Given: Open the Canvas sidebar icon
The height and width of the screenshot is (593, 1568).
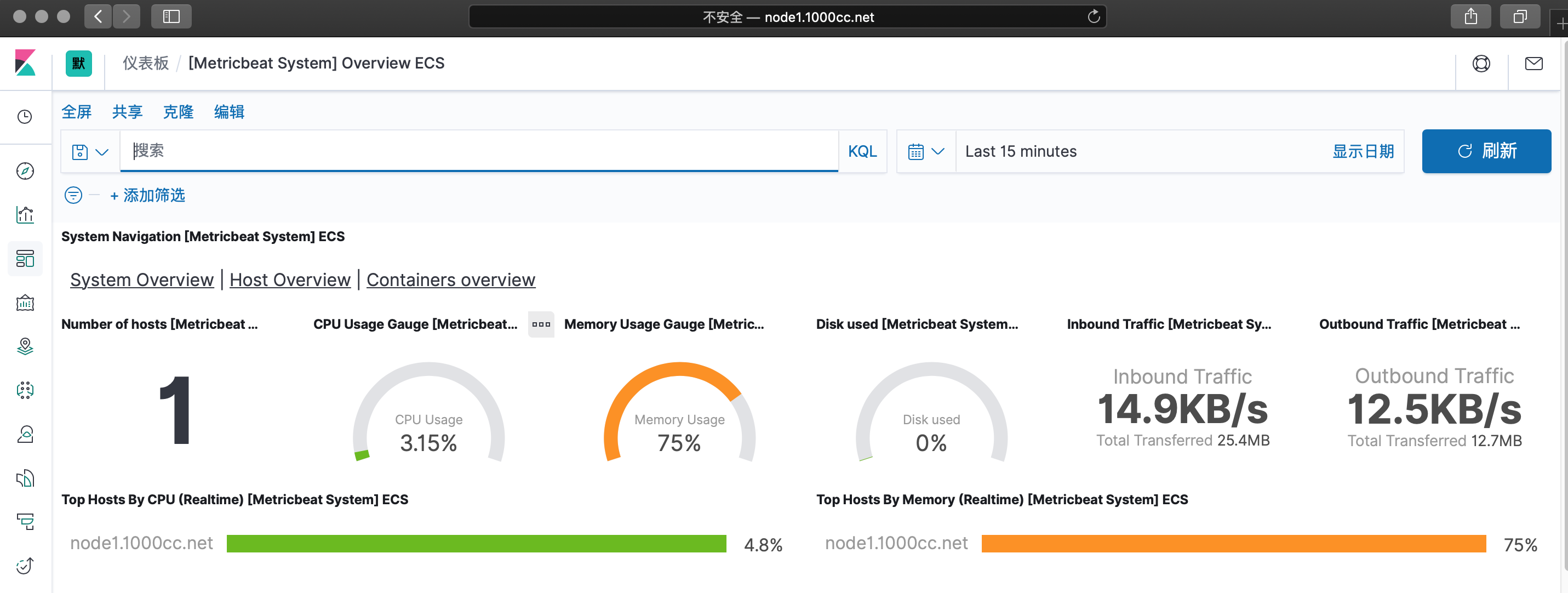Looking at the screenshot, I should [x=25, y=303].
